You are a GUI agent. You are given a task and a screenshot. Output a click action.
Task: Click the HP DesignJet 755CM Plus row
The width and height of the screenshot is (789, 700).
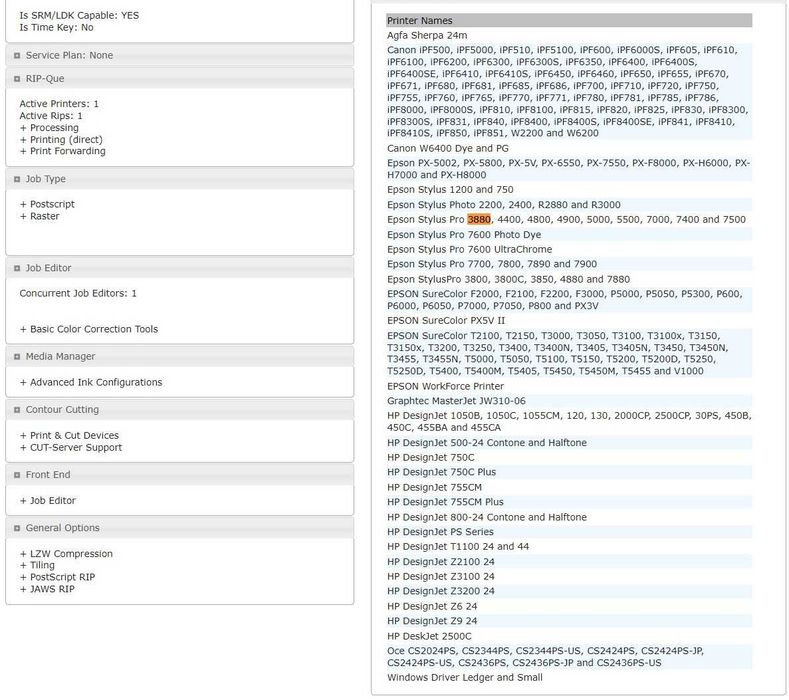[569, 502]
